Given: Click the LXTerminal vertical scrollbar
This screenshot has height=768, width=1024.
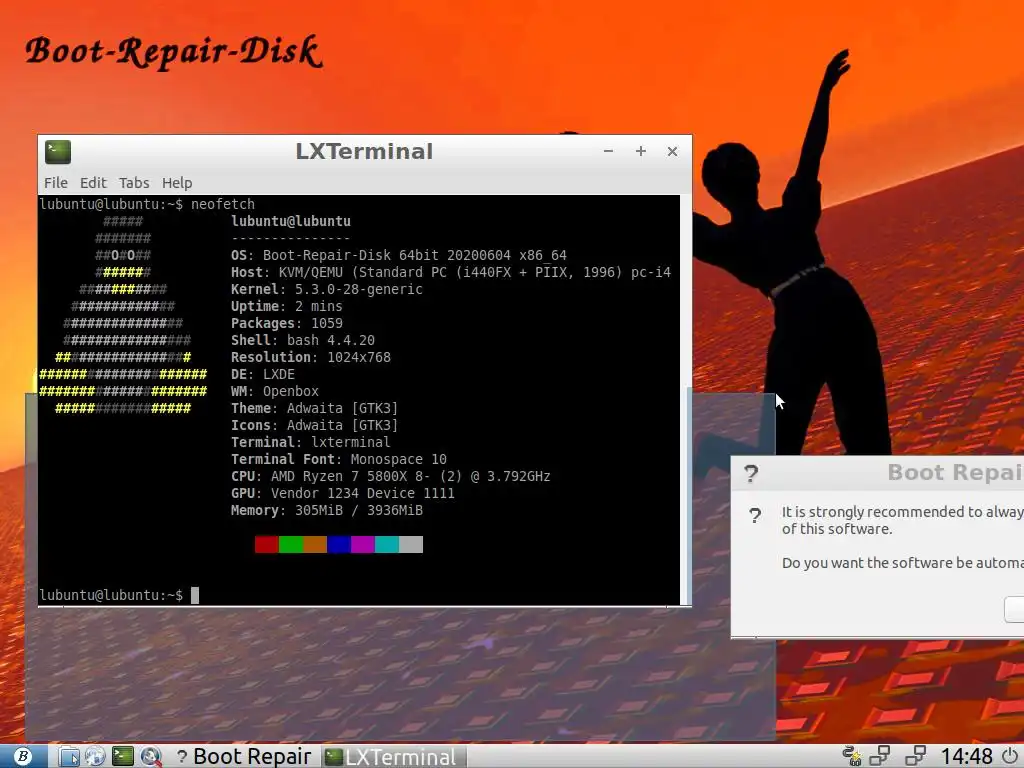Looking at the screenshot, I should pos(685,400).
